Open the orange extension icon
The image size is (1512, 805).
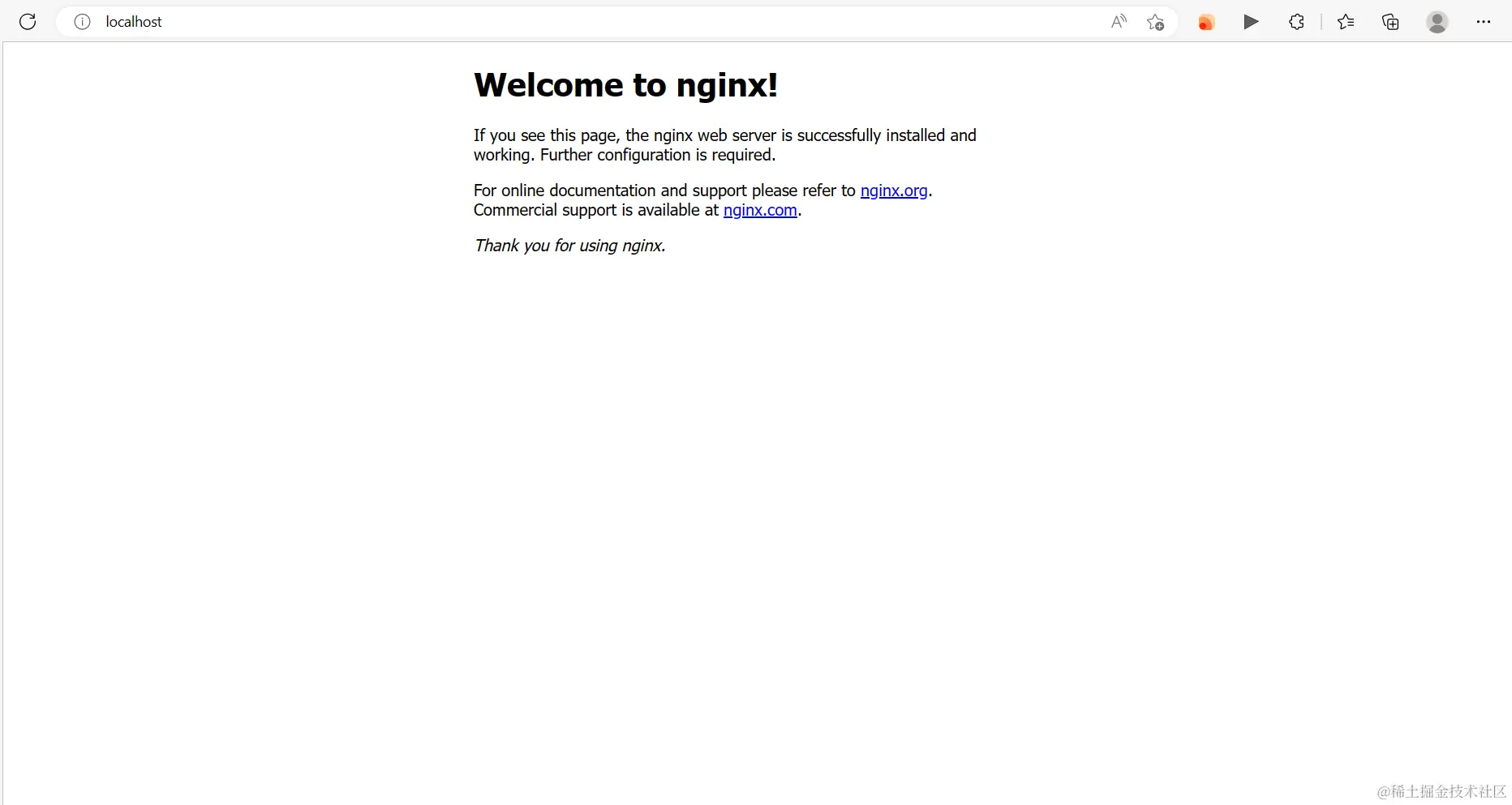(1206, 22)
